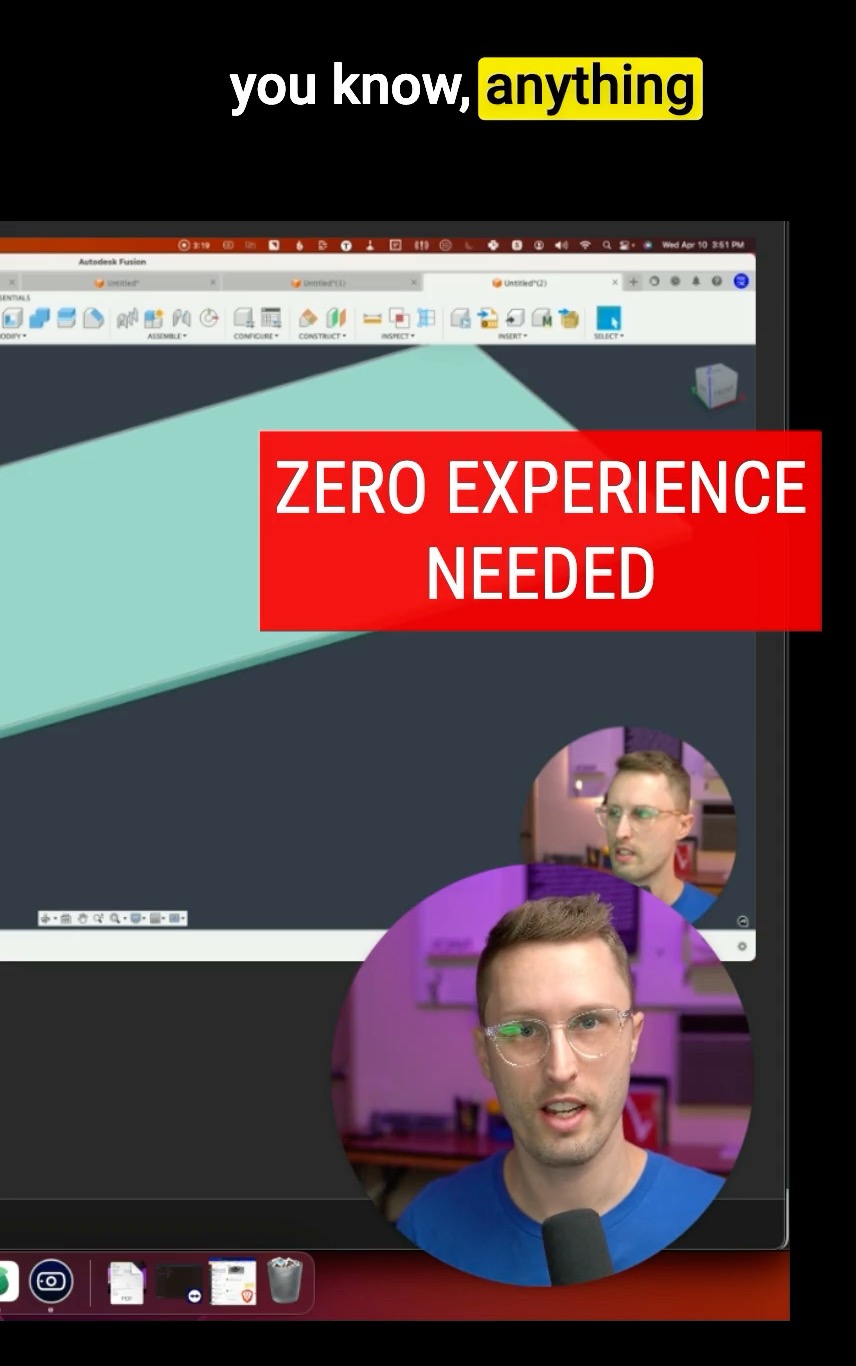The height and width of the screenshot is (1366, 856).
Task: Click the plus button to add new tab
Action: click(x=633, y=282)
